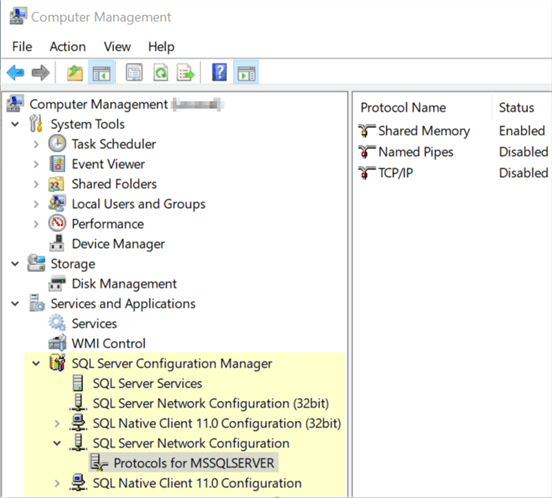552x498 pixels.
Task: Expand the Shared Folders node
Action: (36, 184)
